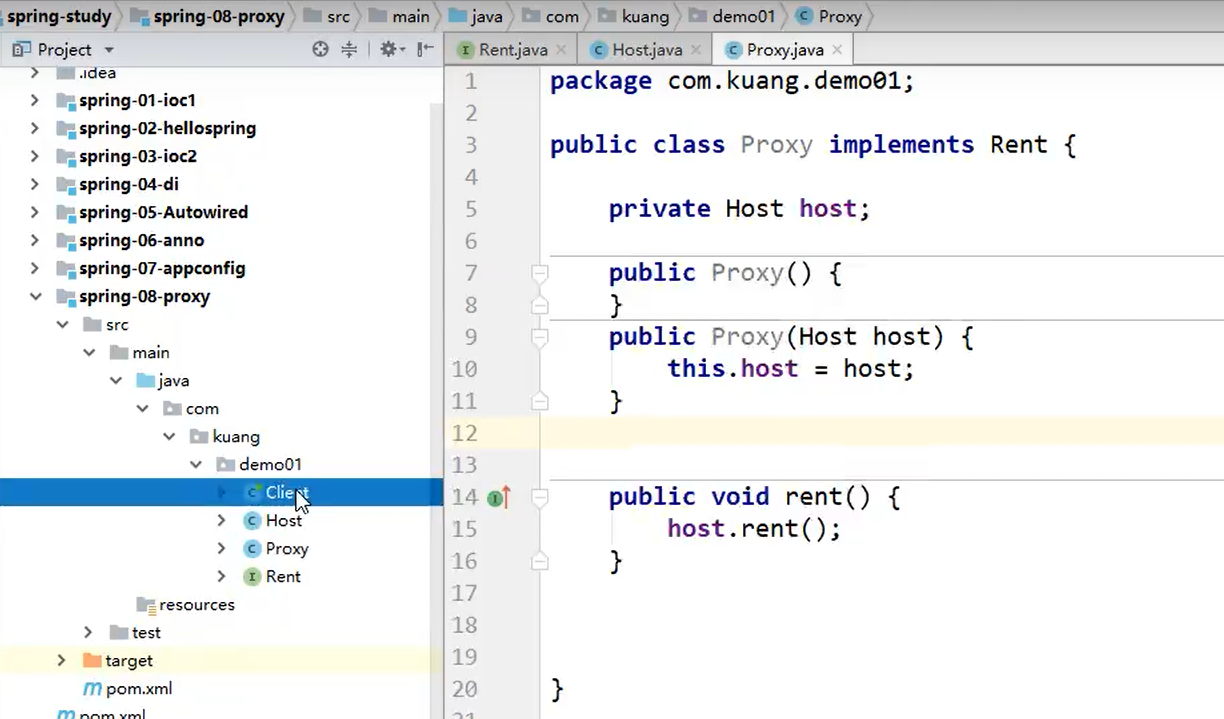Open the Project view dropdown
Viewport: 1224px width, 719px height.
(109, 50)
